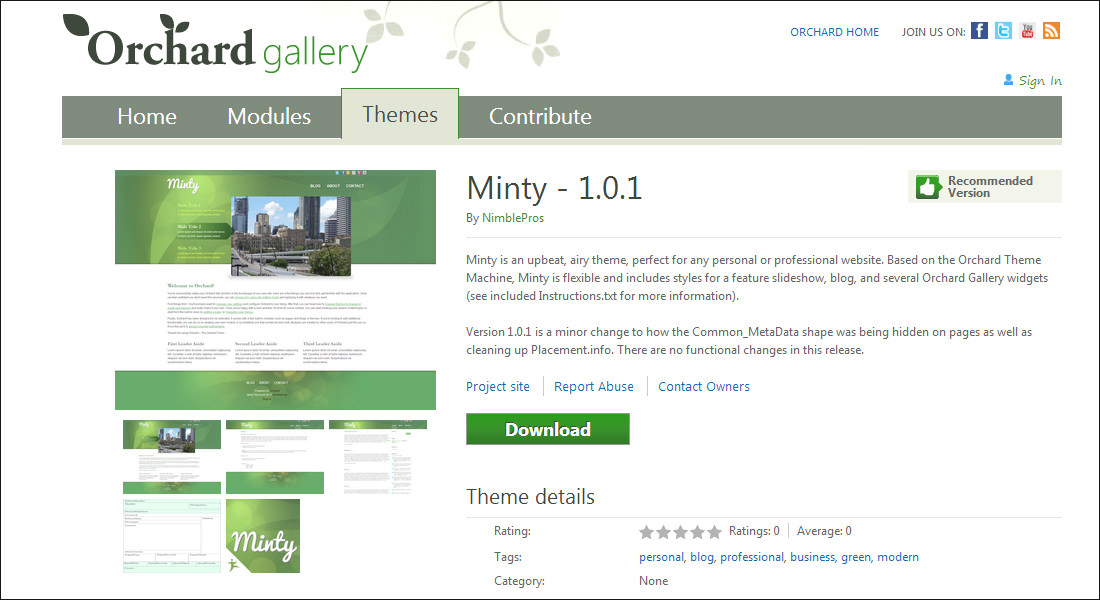Viewport: 1100px width, 600px height.
Task: Filter by the blog tag
Action: [x=702, y=557]
